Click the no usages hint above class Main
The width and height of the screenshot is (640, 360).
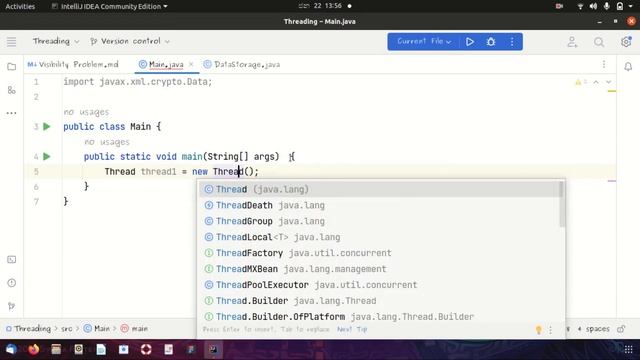pos(86,112)
